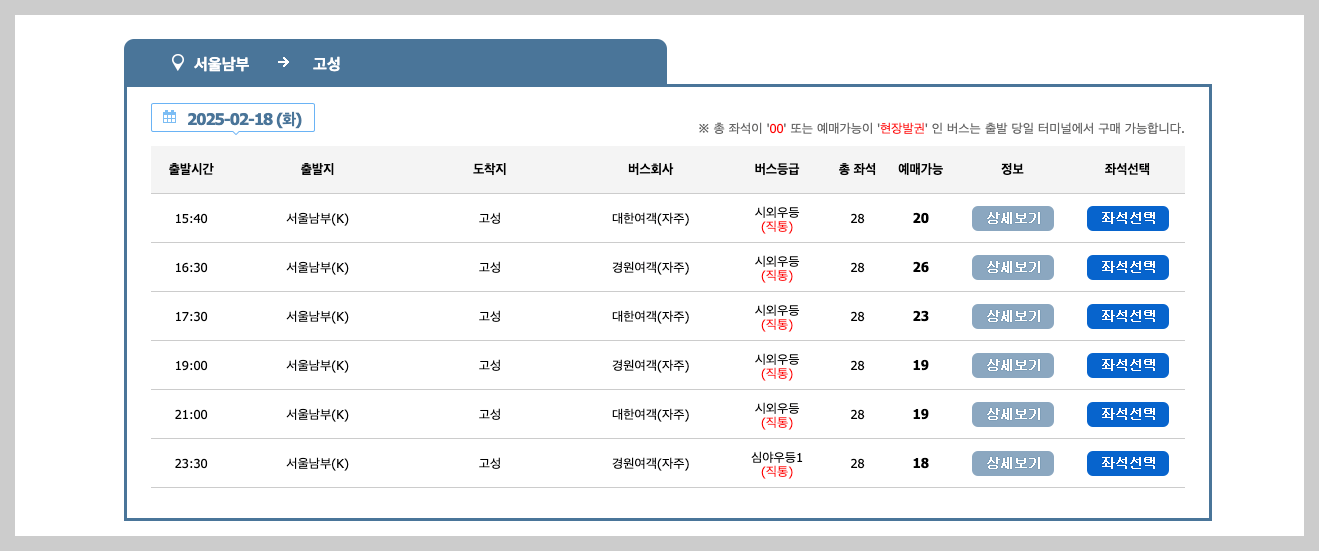Image resolution: width=1319 pixels, height=551 pixels.
Task: Click the 출발시간 column header
Action: [191, 169]
